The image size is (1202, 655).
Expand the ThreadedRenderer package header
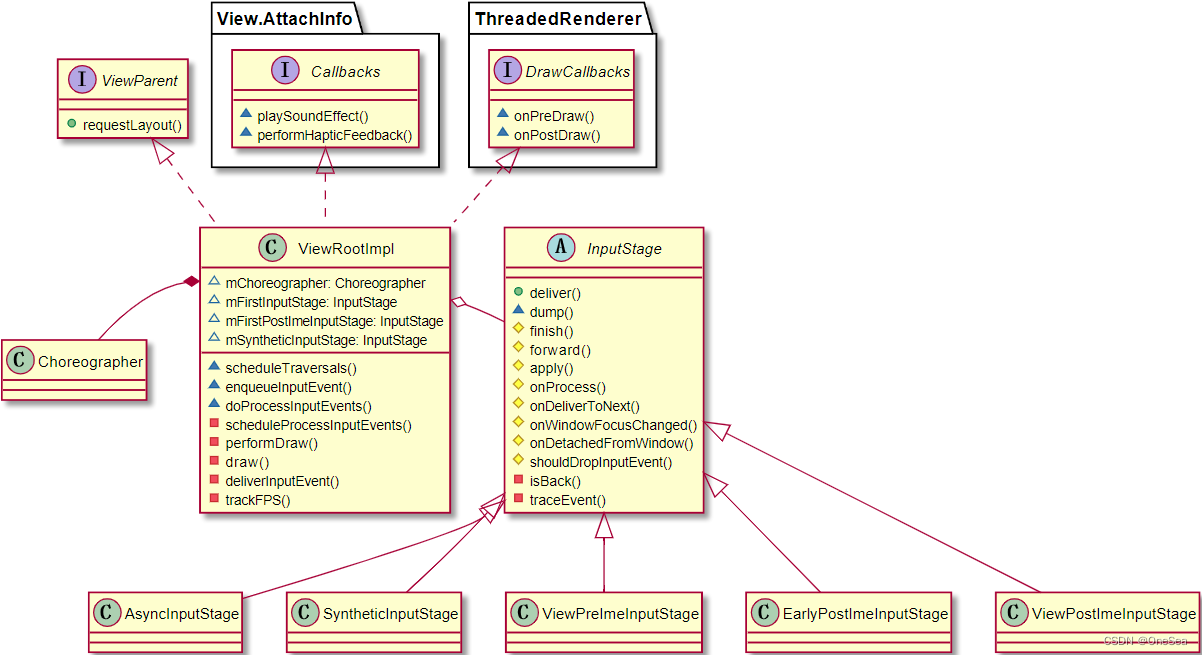tap(557, 18)
